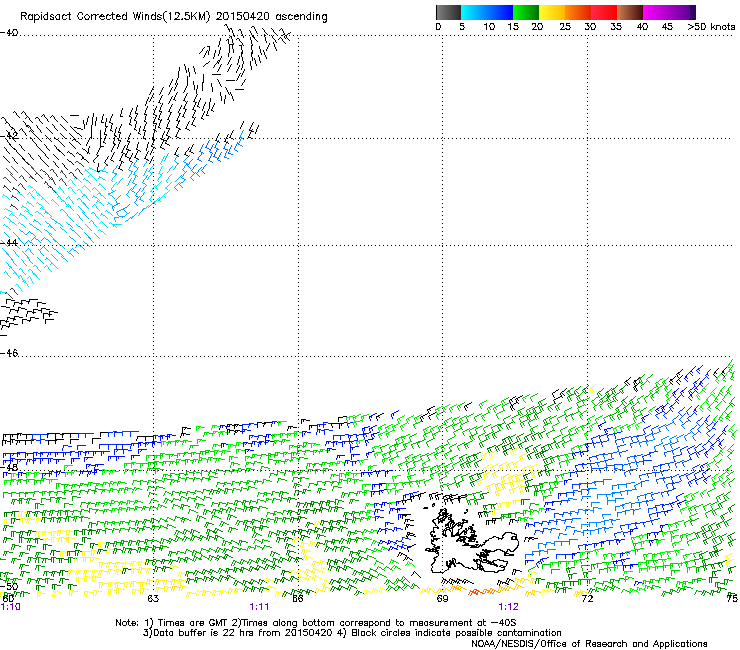Click the '-44' latitude axis label

[9, 242]
